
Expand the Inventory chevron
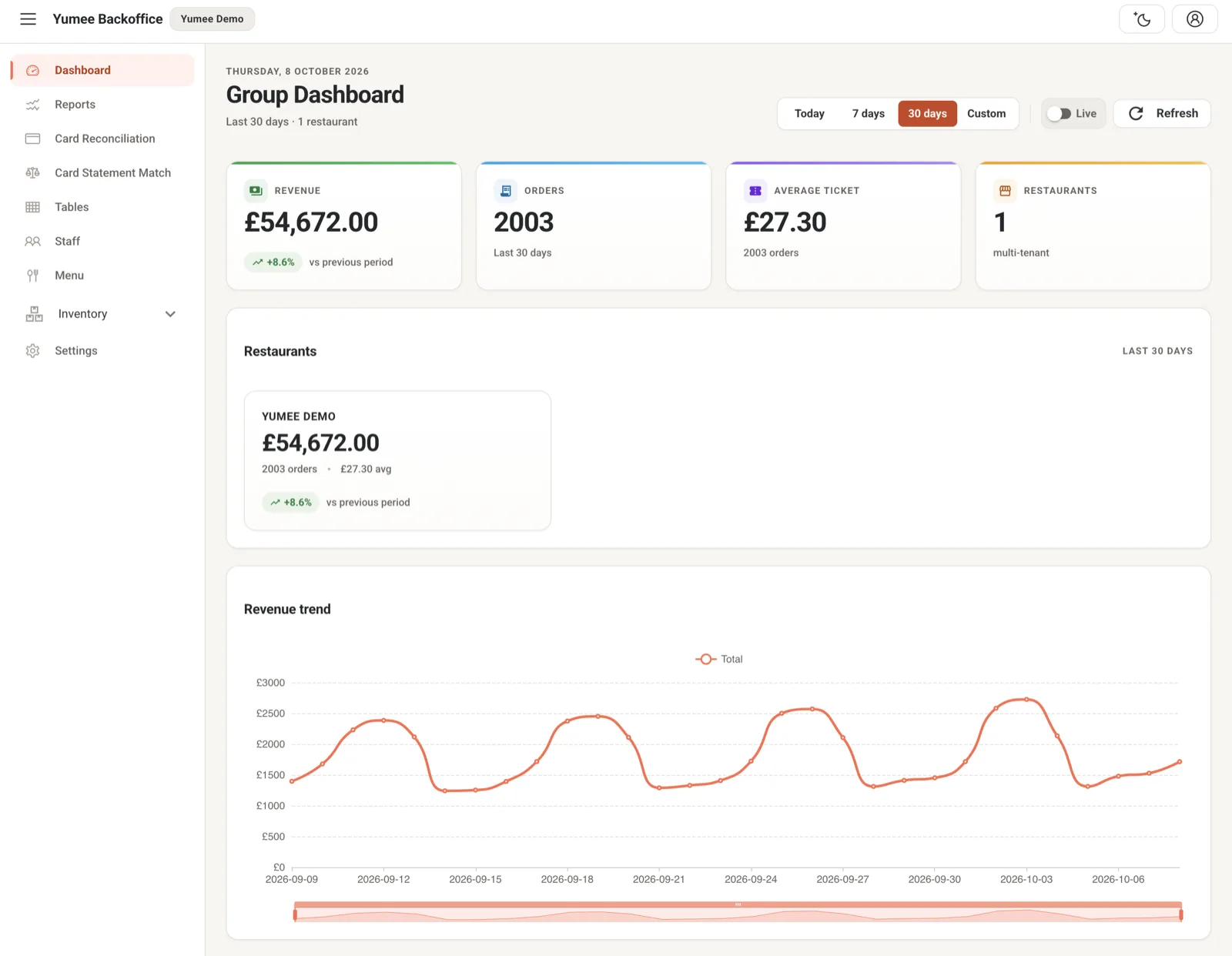coord(170,314)
